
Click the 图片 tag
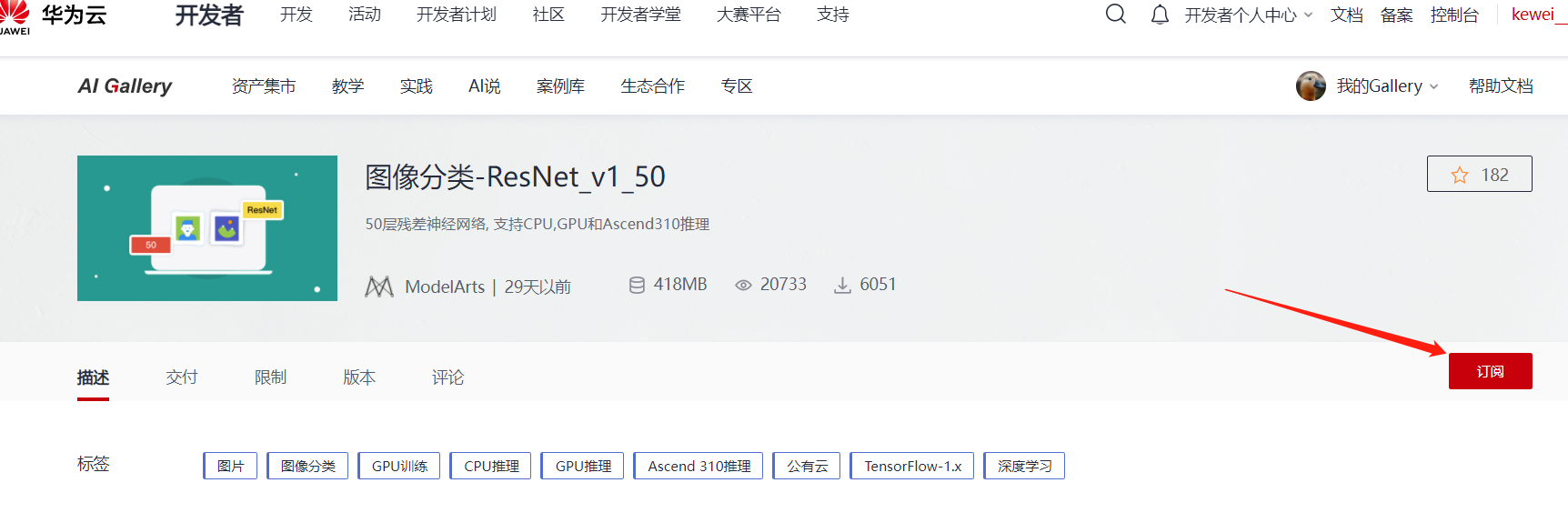coord(230,466)
